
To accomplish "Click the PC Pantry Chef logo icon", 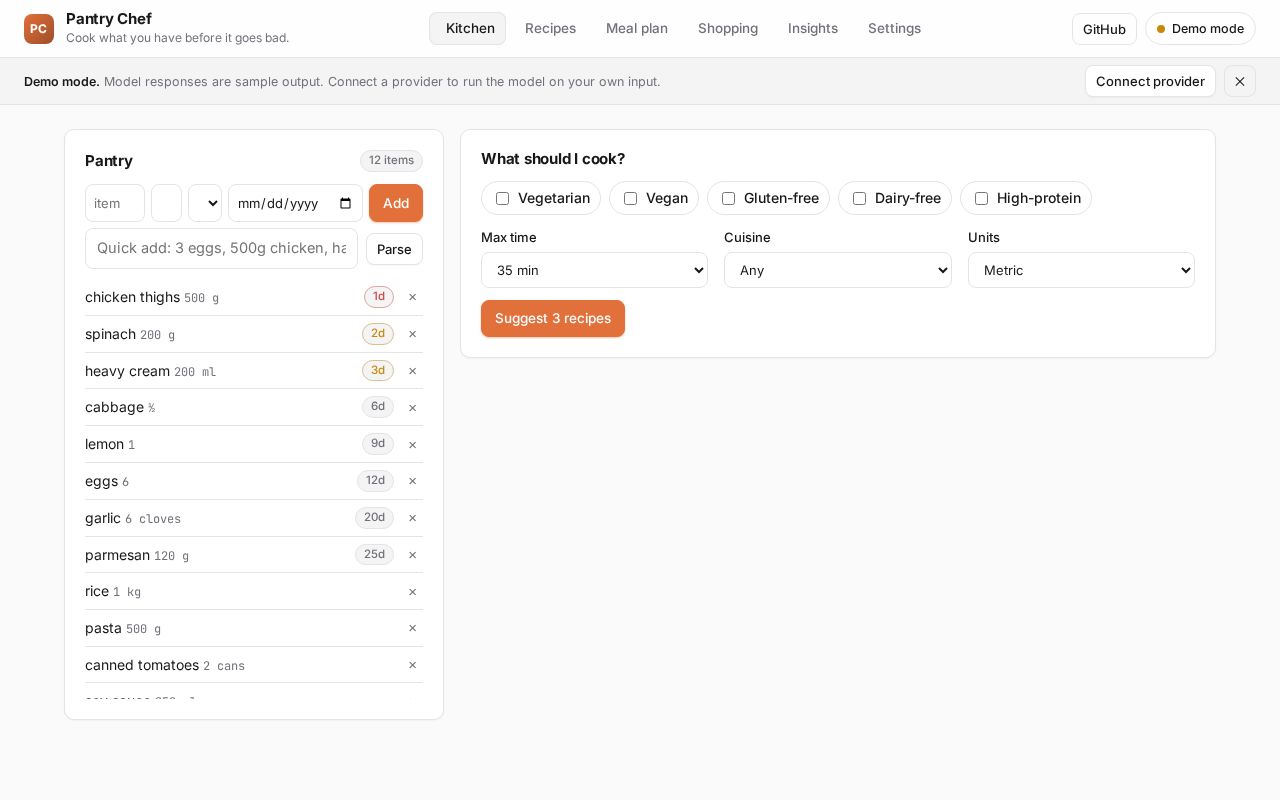I will [x=39, y=29].
